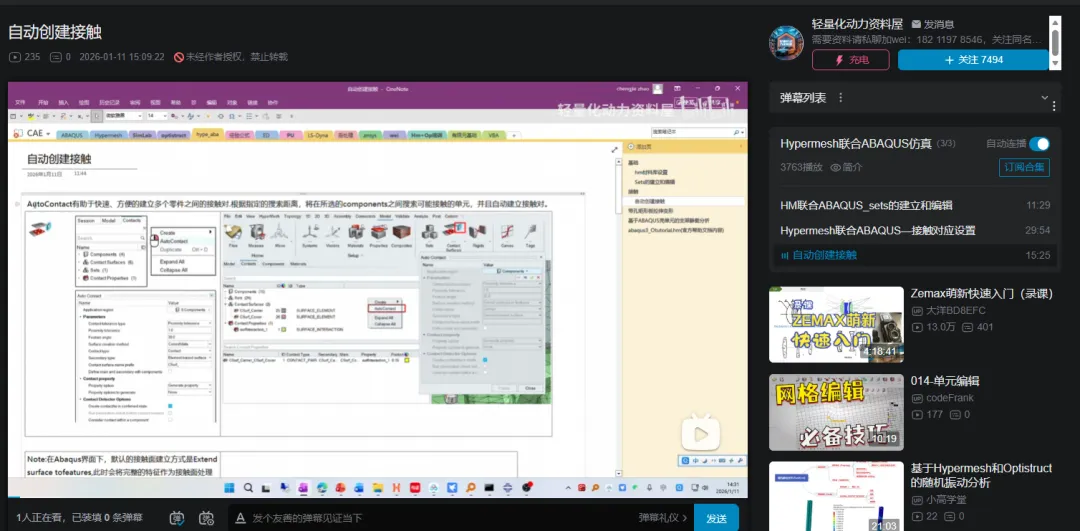
Task: Select hype_aba section tab in OneNote
Action: pos(207,134)
